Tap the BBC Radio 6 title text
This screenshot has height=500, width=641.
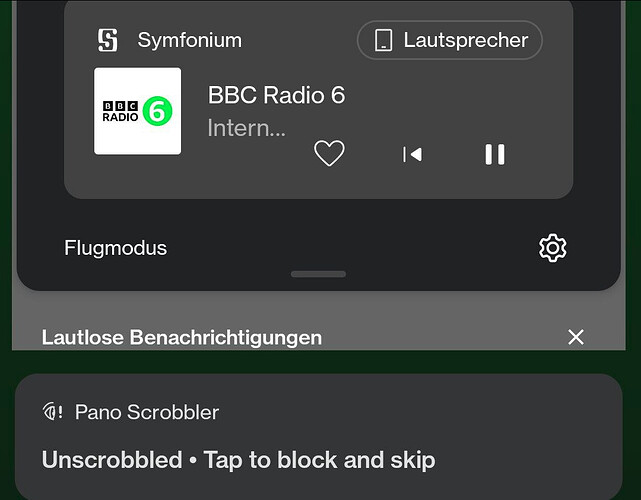point(276,95)
